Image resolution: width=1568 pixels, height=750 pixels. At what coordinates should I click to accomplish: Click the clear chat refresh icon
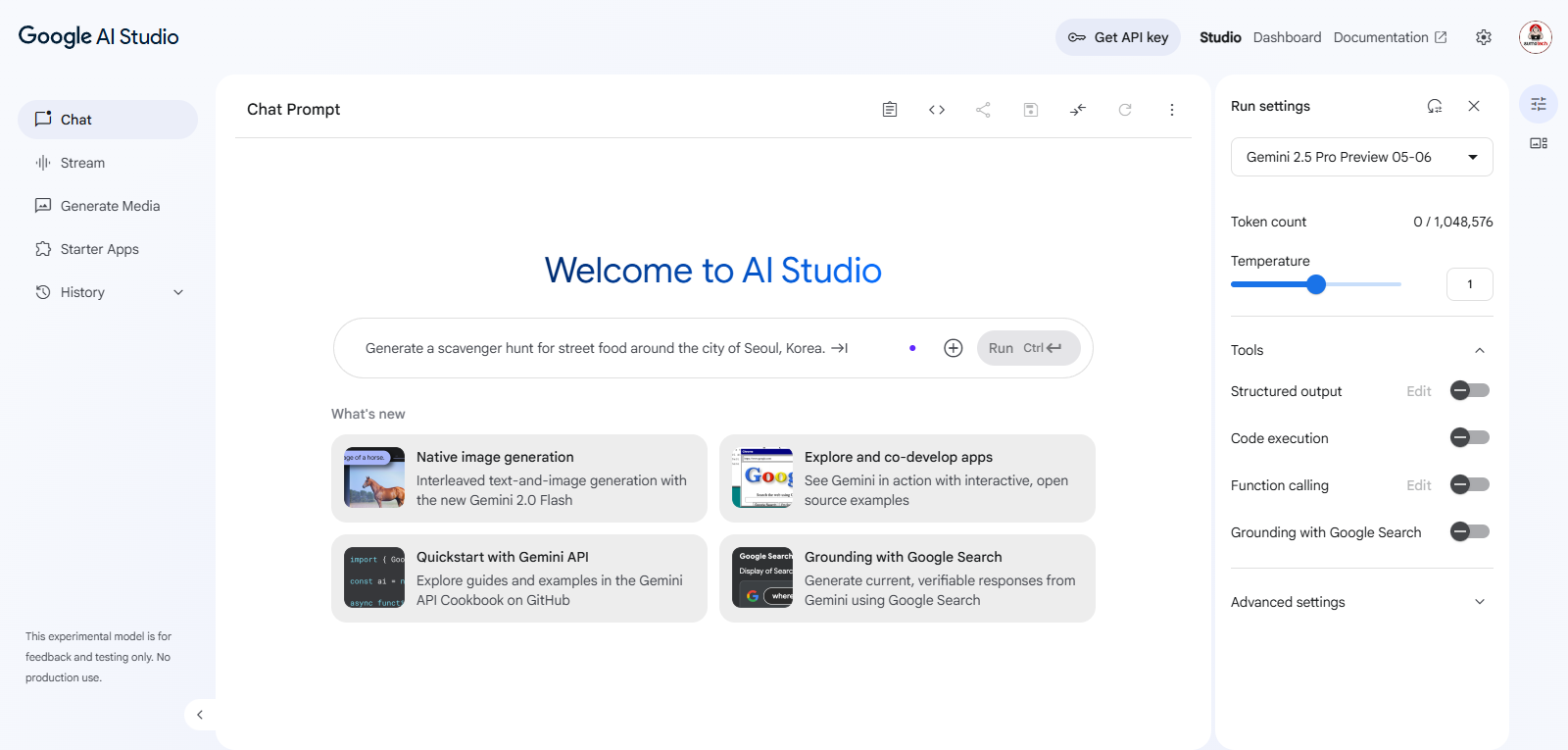point(1125,110)
